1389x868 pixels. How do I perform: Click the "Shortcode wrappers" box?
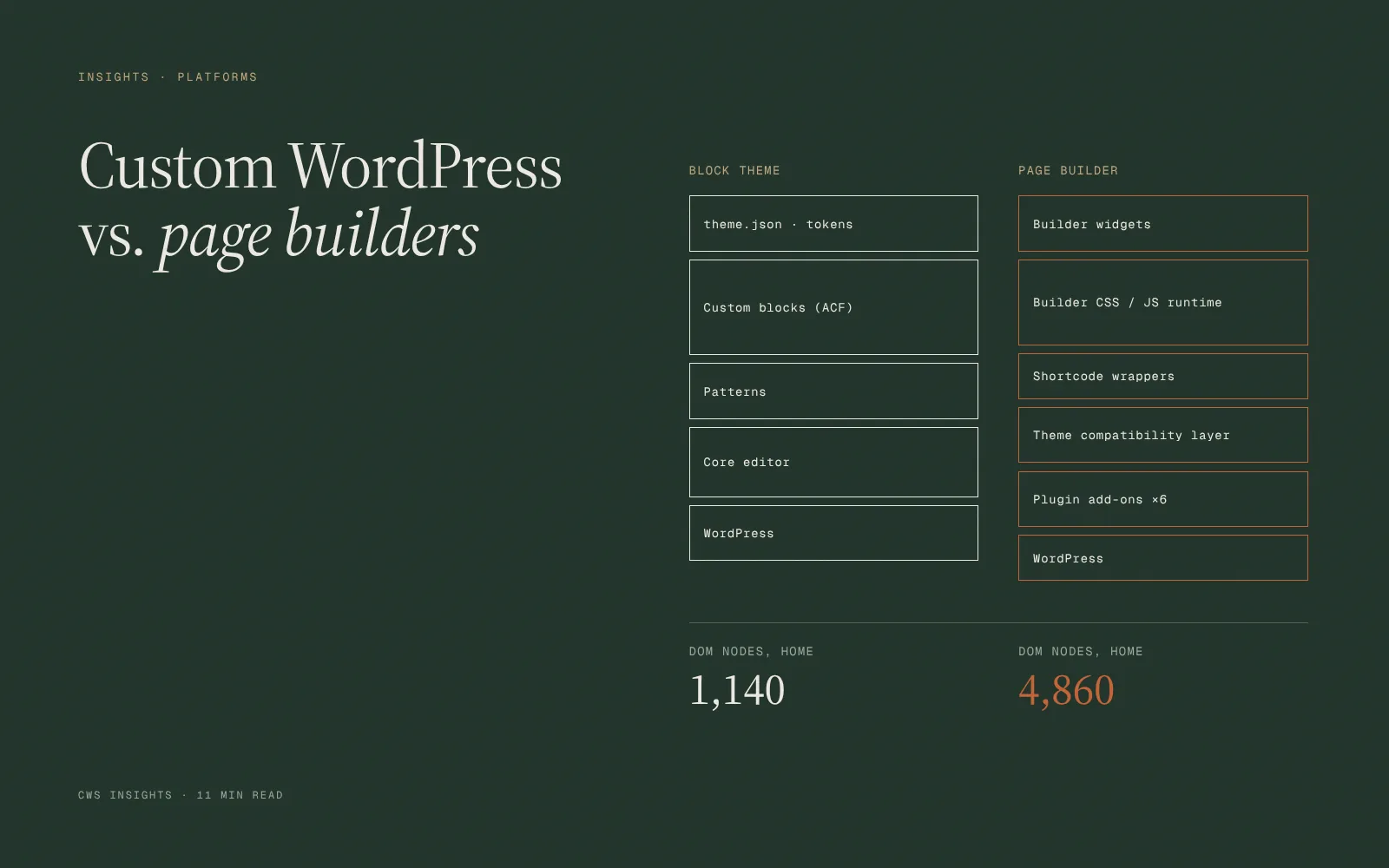1163,376
